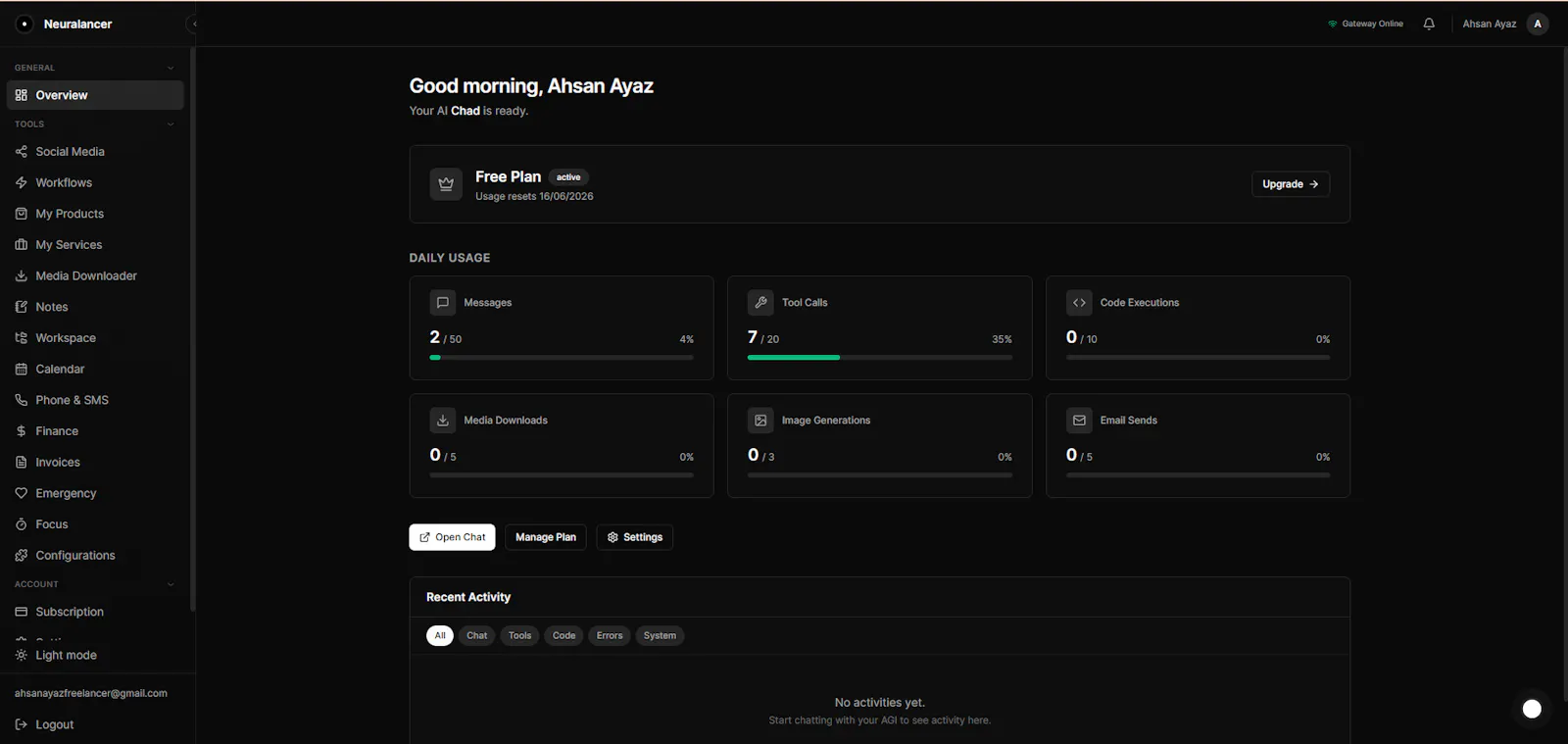Go to Workflows
Screen dimensions: 1568x744
point(95,182)
